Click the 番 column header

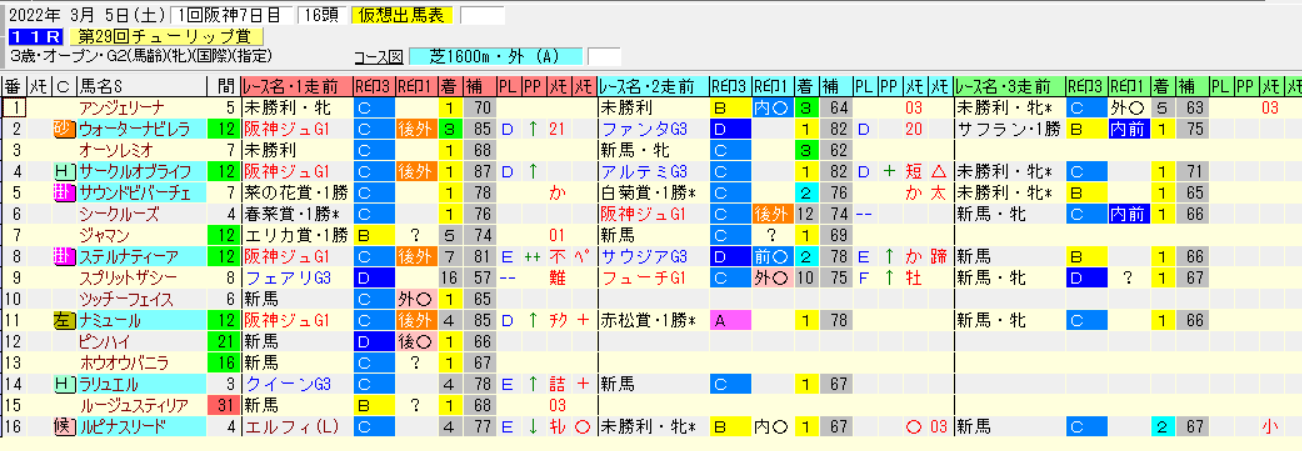click(14, 86)
